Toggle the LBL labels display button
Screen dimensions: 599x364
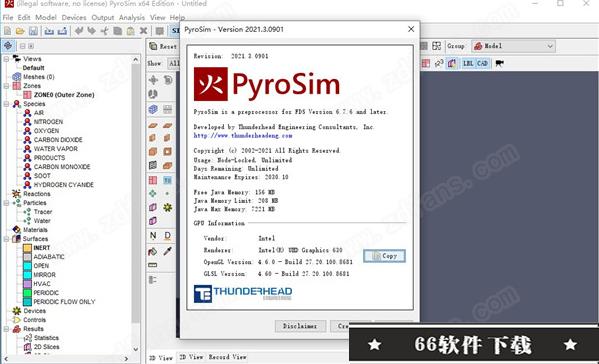(x=468, y=63)
